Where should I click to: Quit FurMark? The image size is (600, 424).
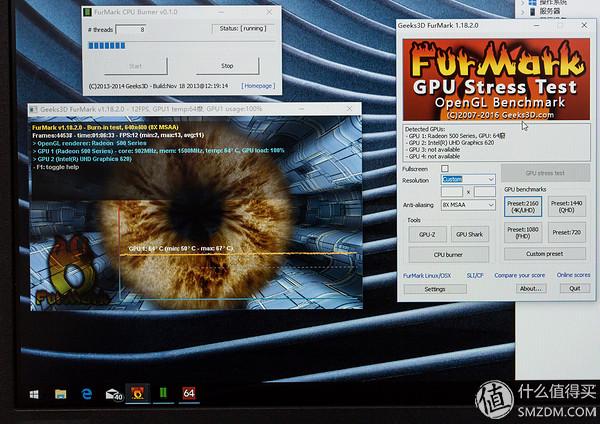[575, 289]
